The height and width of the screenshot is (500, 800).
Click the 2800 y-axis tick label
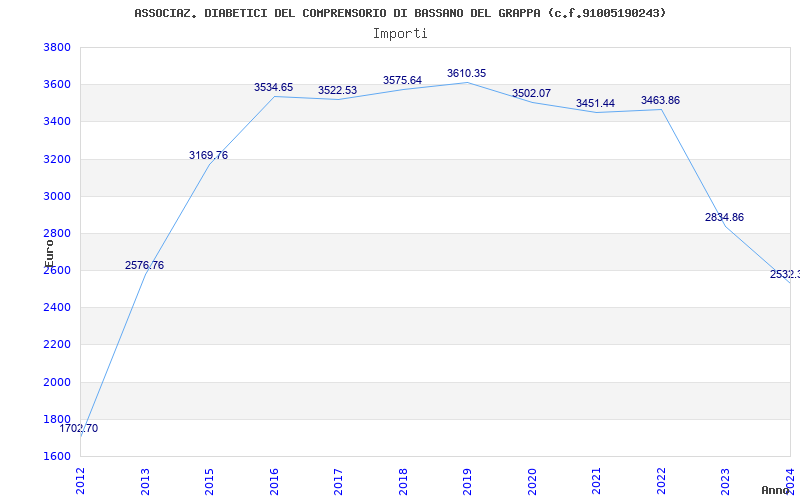[57, 234]
